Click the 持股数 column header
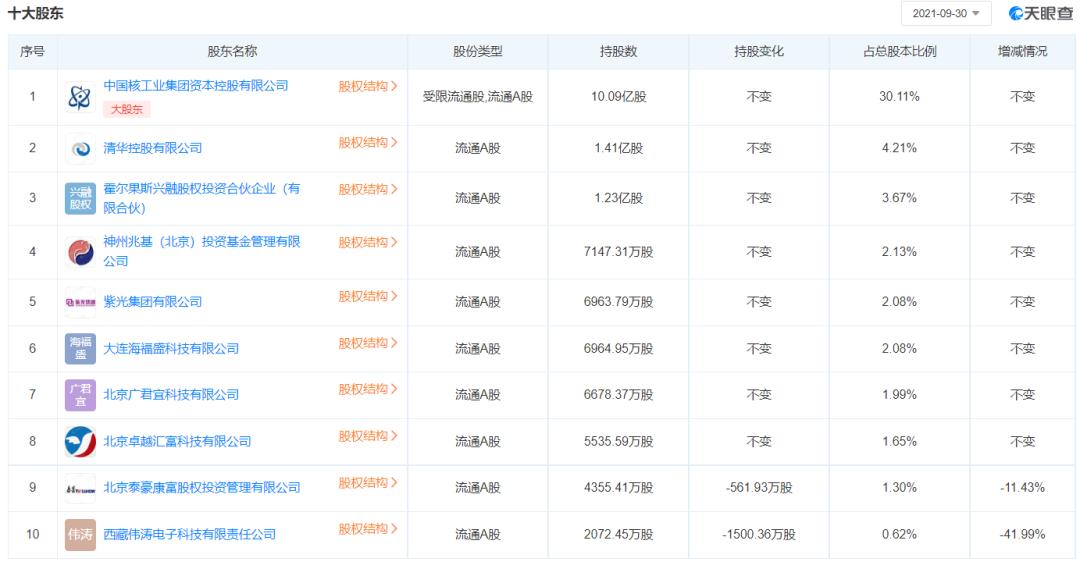This screenshot has height=576, width=1080. point(618,52)
